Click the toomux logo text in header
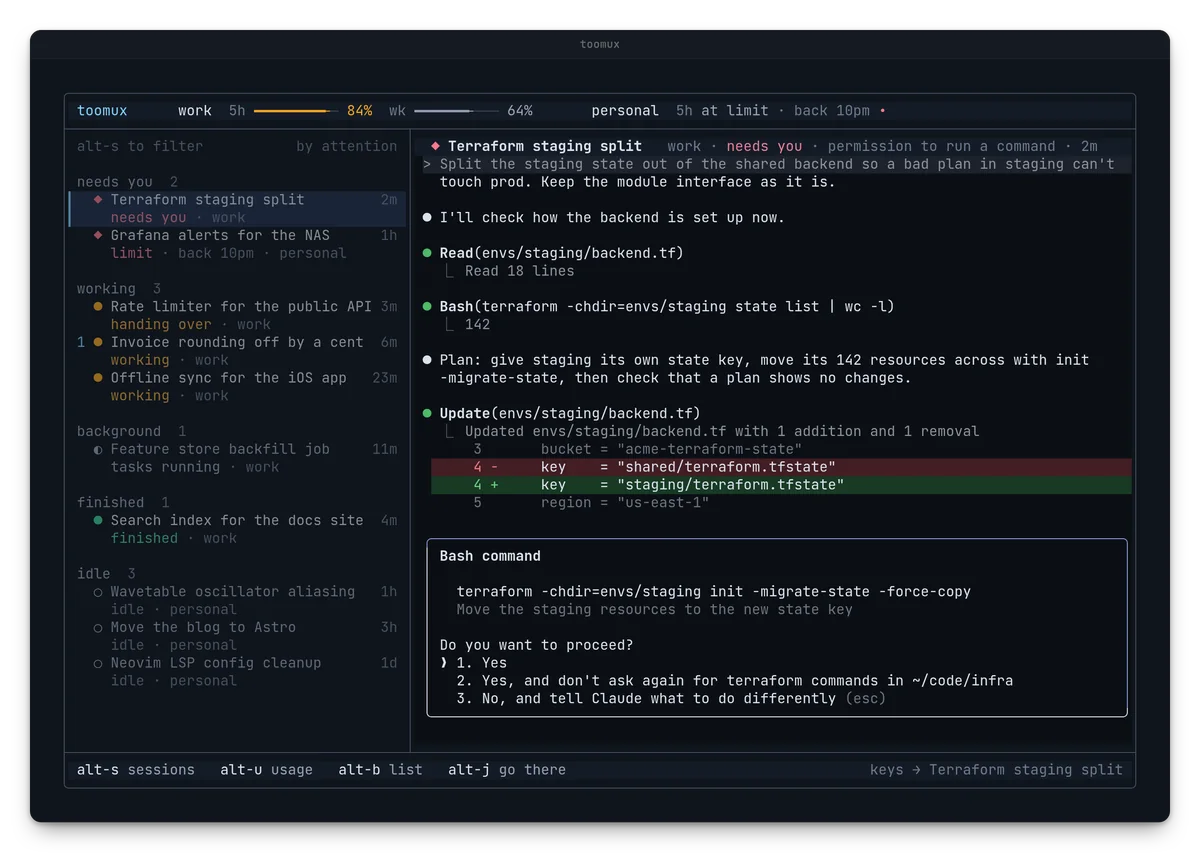The width and height of the screenshot is (1200, 857). tap(102, 111)
